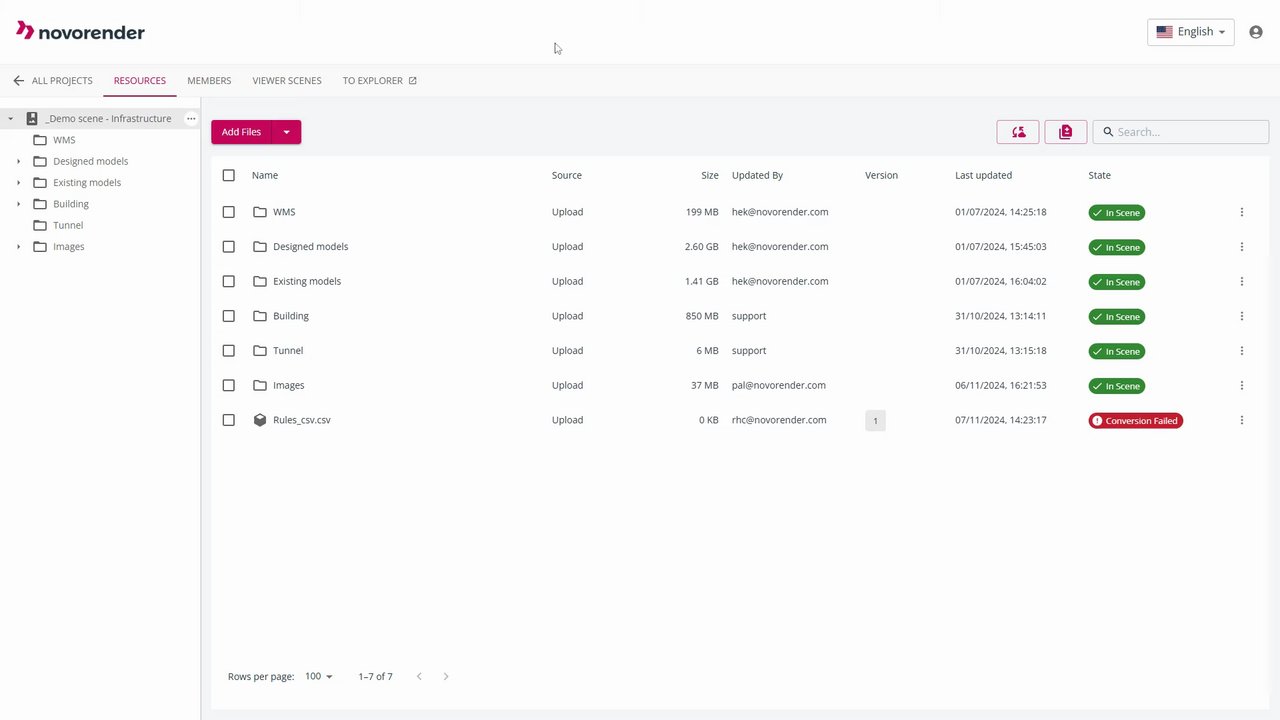Open row menu for Existing models
This screenshot has height=720, width=1280.
tap(1242, 282)
